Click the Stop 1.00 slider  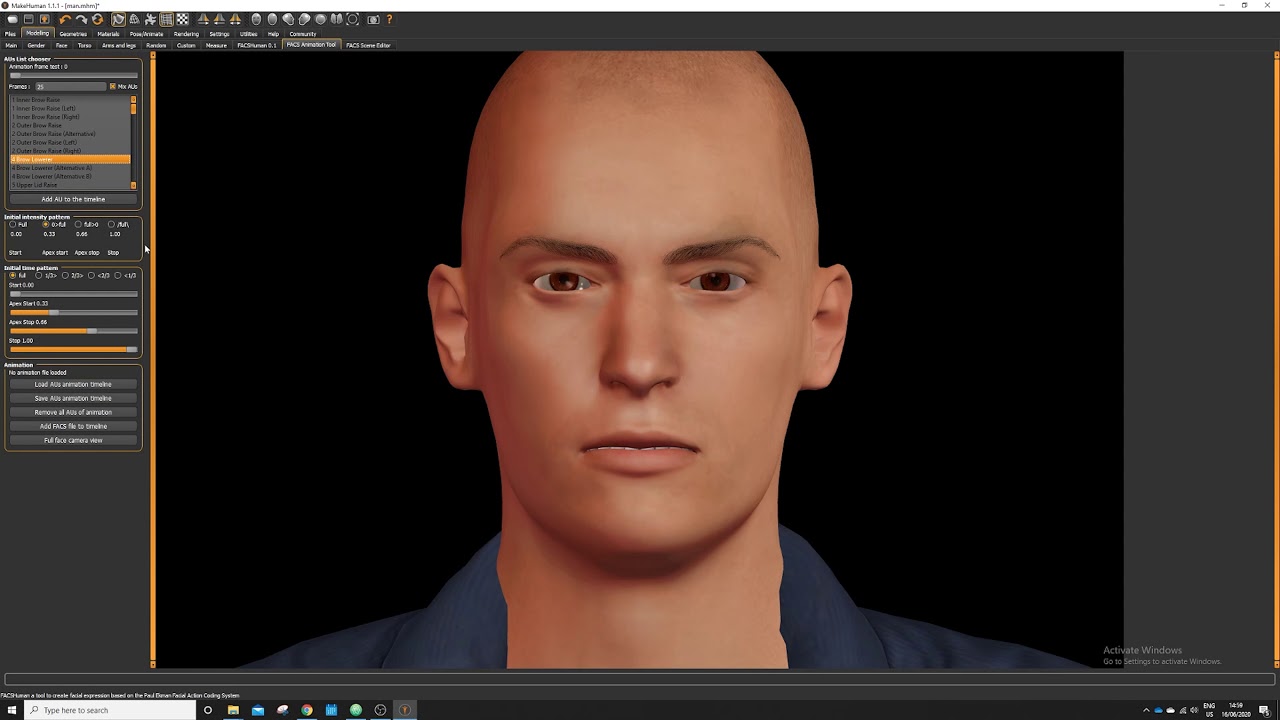point(73,349)
